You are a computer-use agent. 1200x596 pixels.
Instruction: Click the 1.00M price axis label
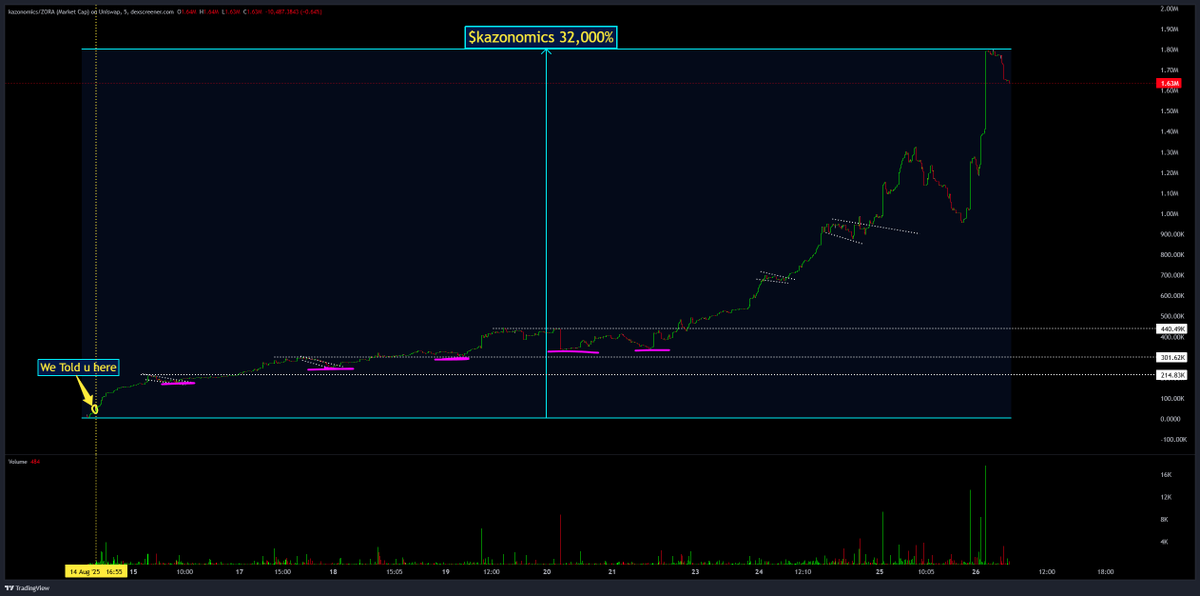[1170, 214]
